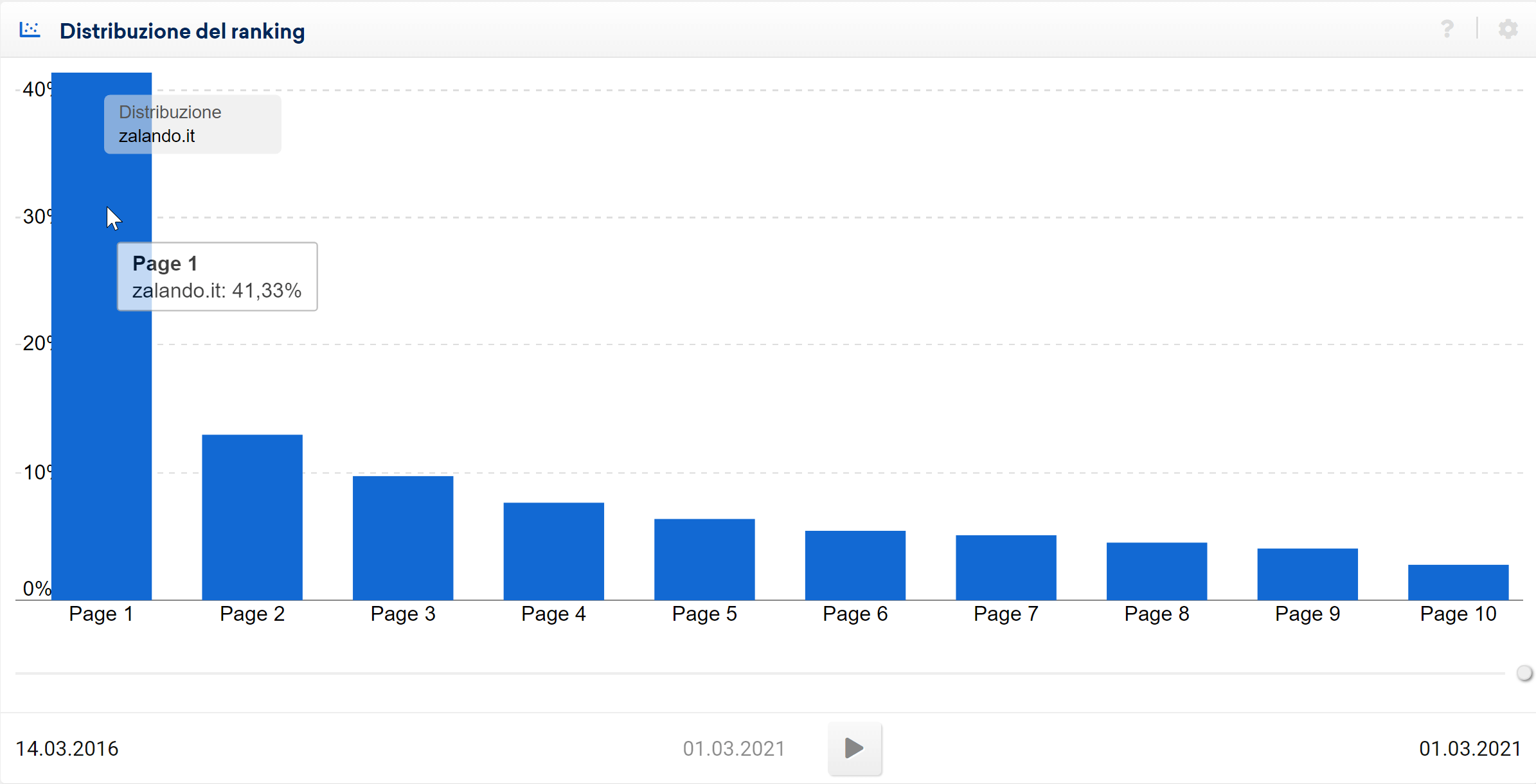Click the Distribuzione del ranking title
1536x784 pixels.
tap(182, 31)
